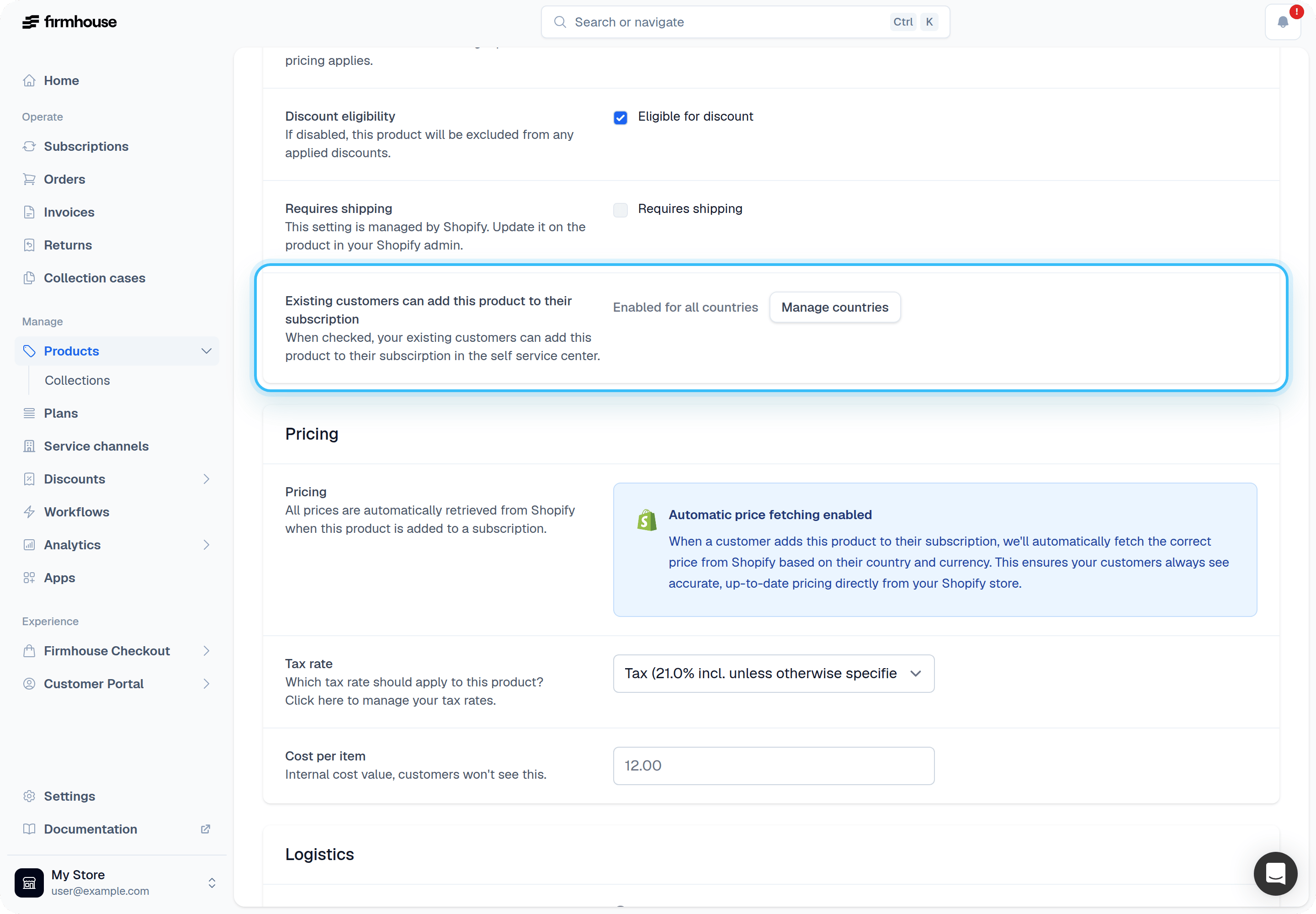Click the Products tag icon
The image size is (1316, 914).
click(29, 351)
